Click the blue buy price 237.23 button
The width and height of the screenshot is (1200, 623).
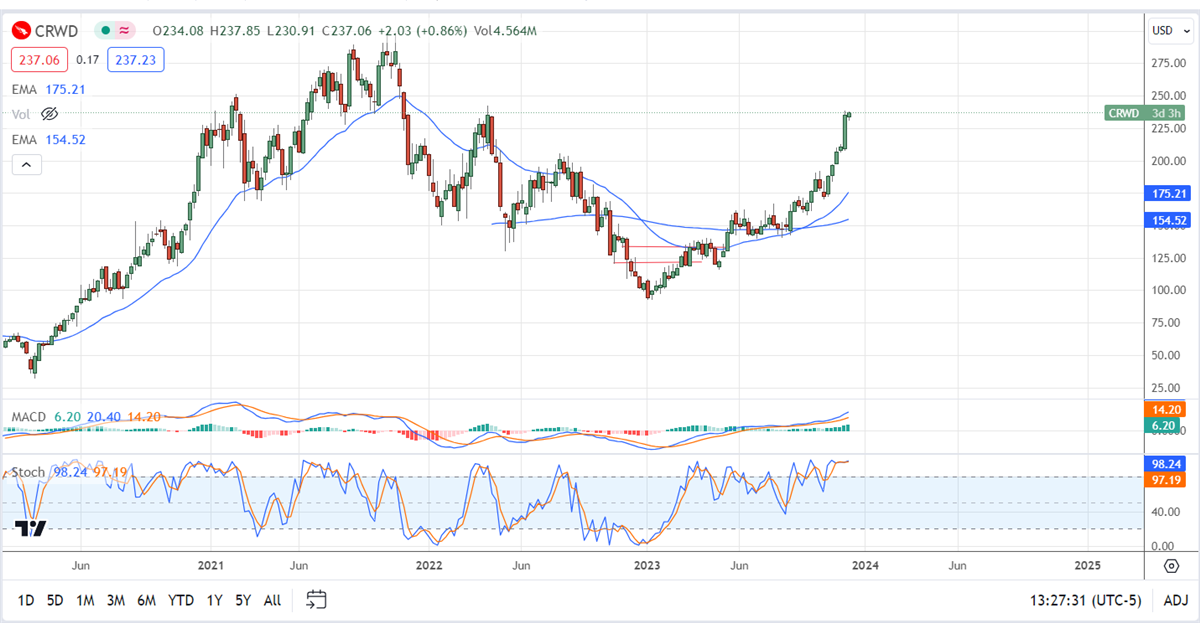point(136,60)
